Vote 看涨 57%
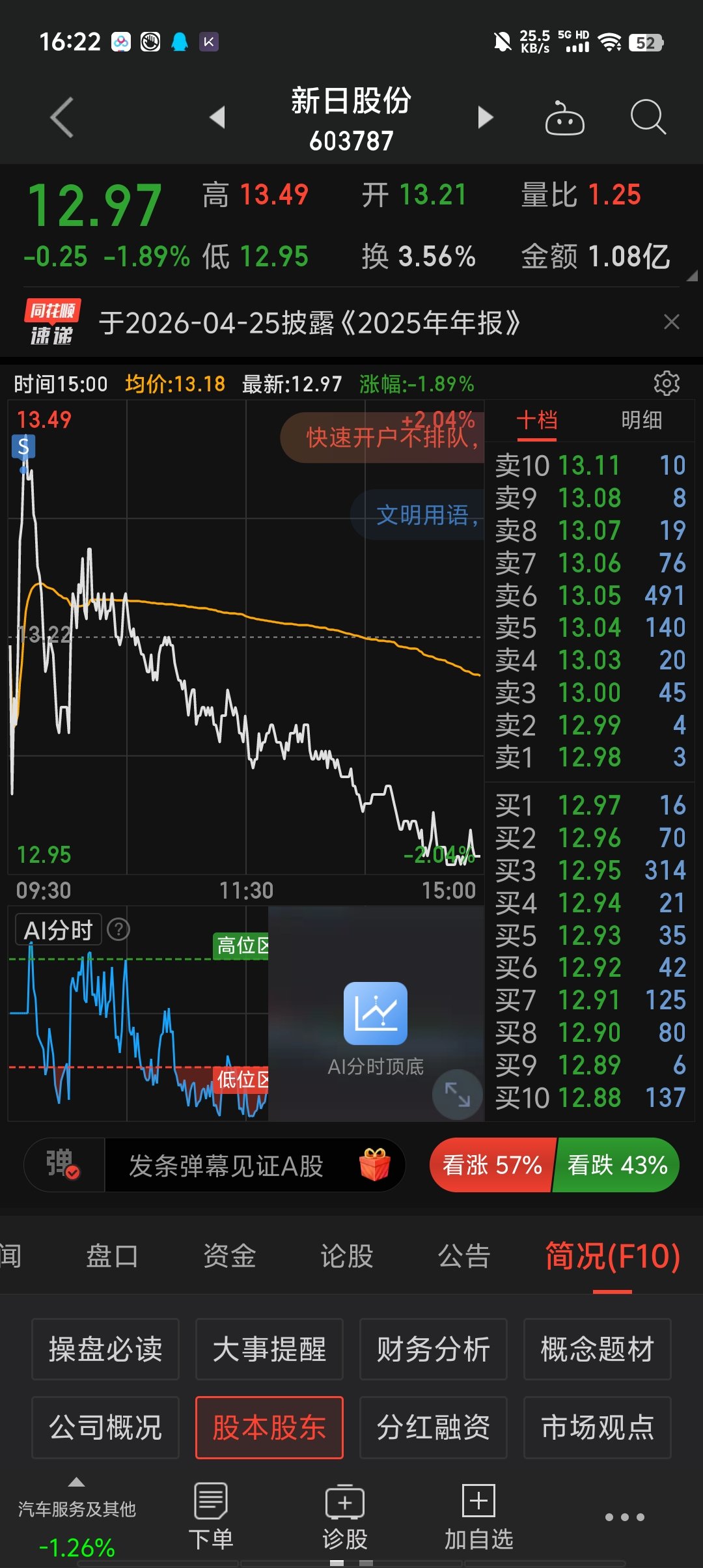This screenshot has height=1568, width=703. pos(492,1165)
